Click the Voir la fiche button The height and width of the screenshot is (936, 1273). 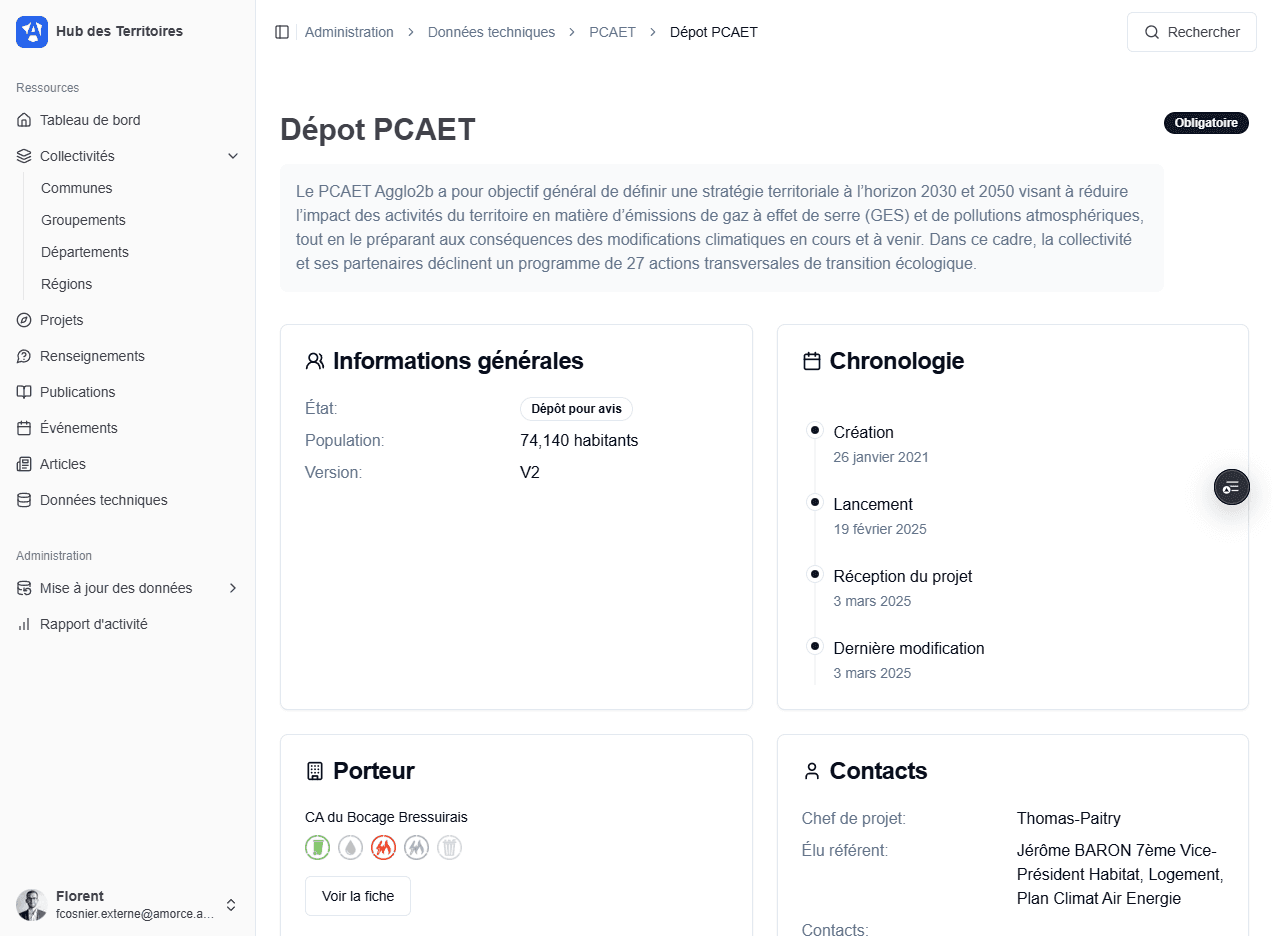click(x=358, y=896)
